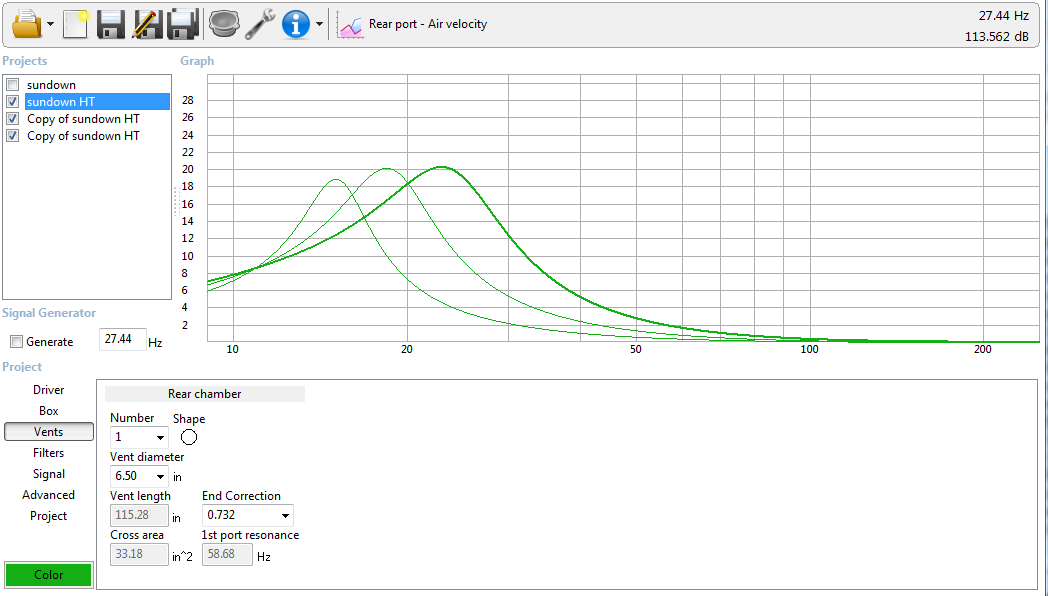
Task: Open the Box project section
Action: pyautogui.click(x=49, y=411)
